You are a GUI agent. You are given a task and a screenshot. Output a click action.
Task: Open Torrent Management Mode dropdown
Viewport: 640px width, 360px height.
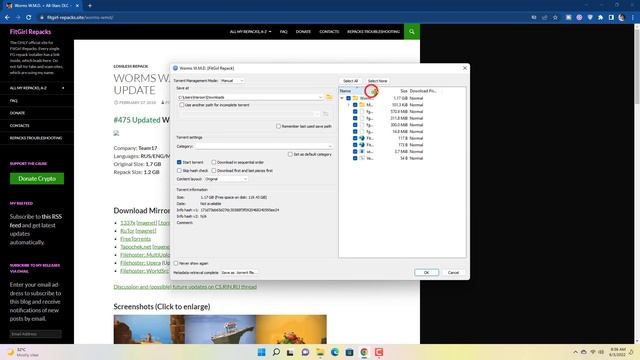click(x=232, y=81)
